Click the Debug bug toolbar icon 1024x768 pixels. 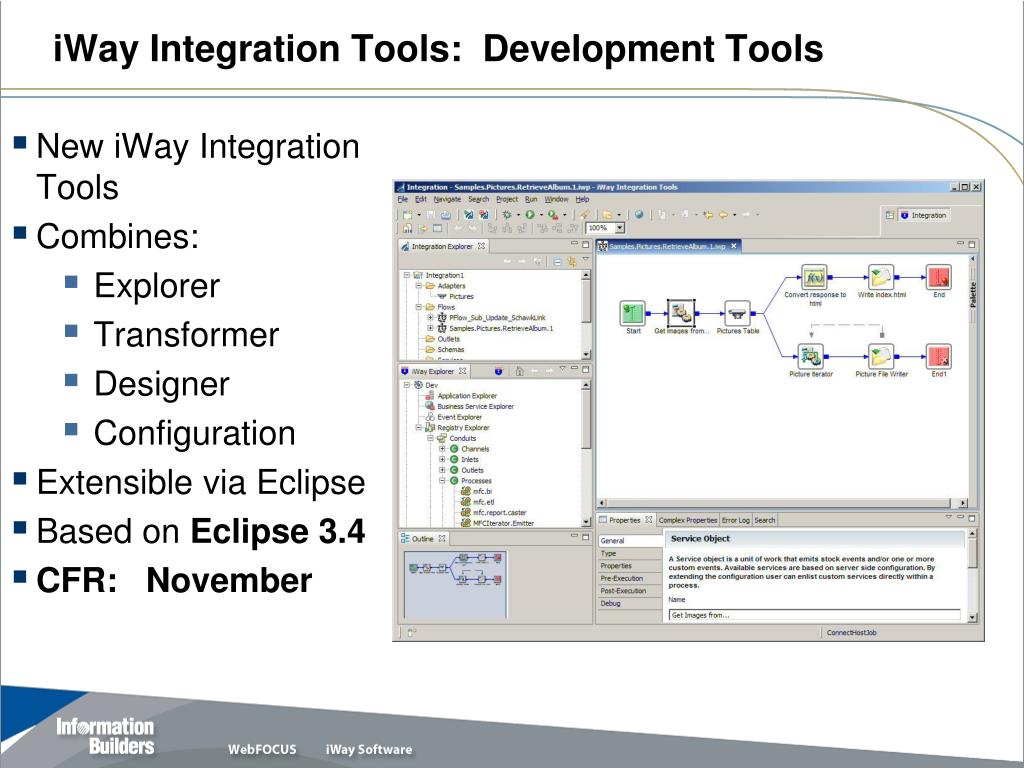point(506,214)
